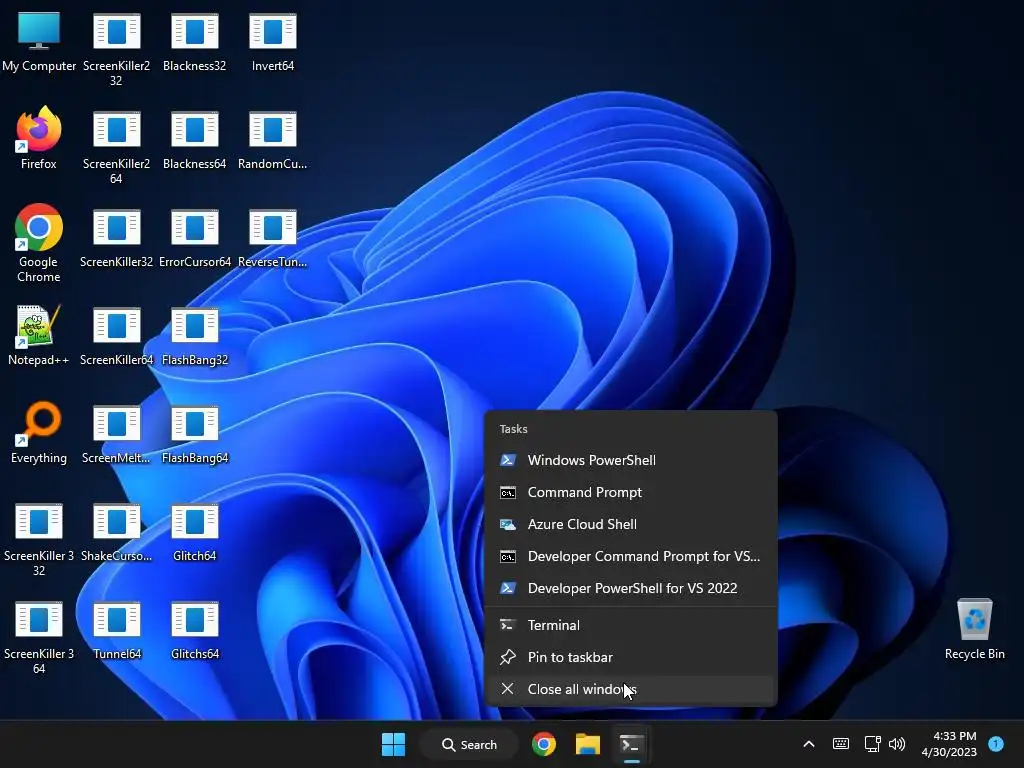Open the Firefox desktop shortcut
This screenshot has width=1024, height=768.
(x=39, y=138)
